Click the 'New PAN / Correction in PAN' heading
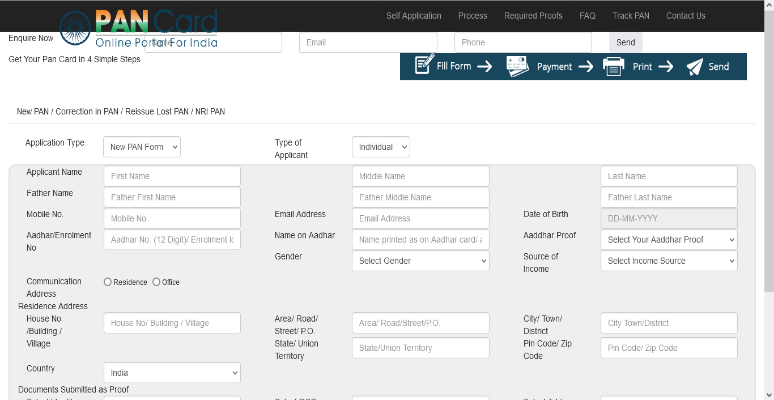The width and height of the screenshot is (774, 400). point(120,112)
